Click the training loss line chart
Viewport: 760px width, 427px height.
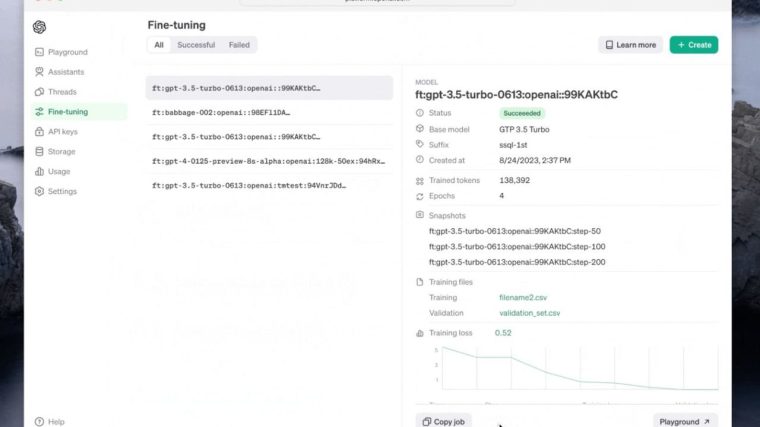pyautogui.click(x=577, y=368)
